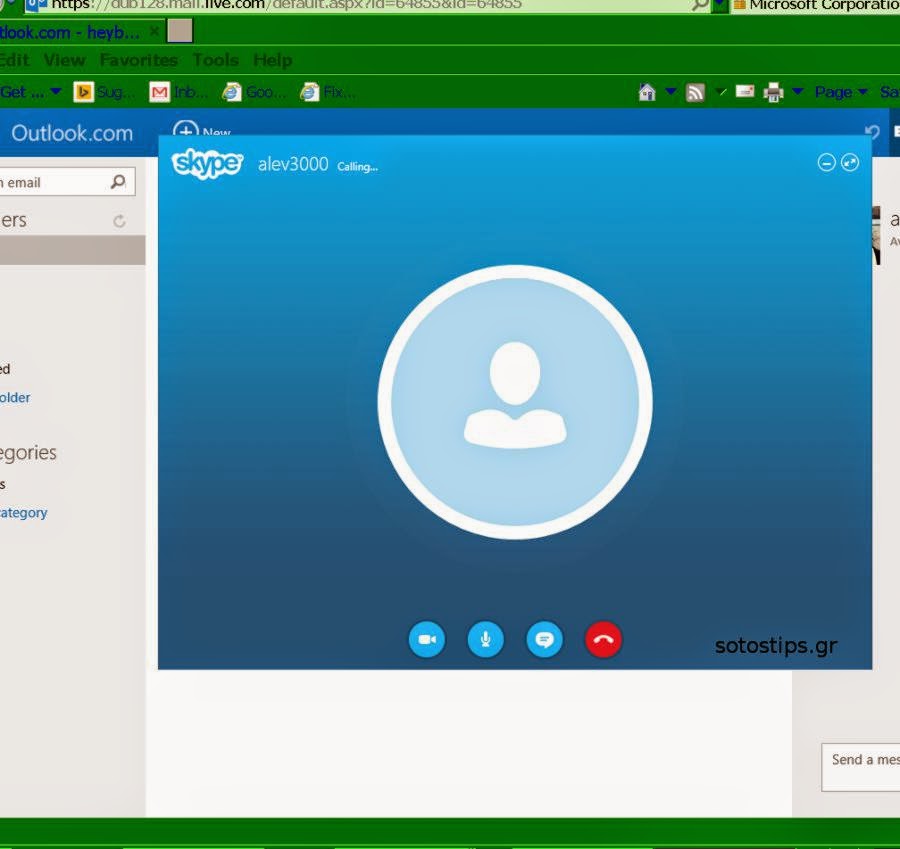The image size is (900, 849).
Task: Click the address bar search magnifier
Action: tap(699, 5)
